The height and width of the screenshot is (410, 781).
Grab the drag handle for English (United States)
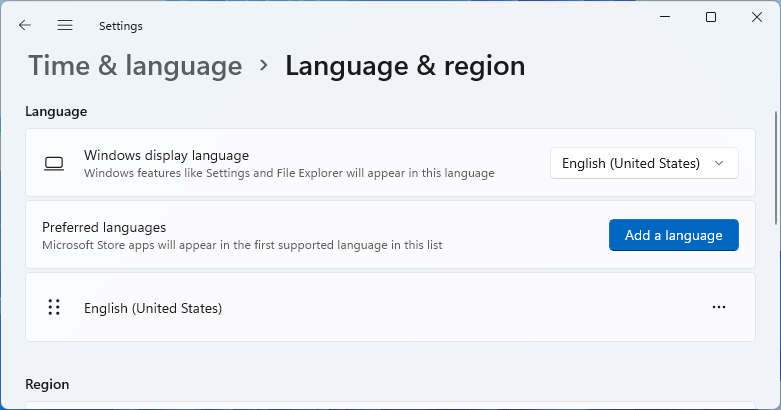point(54,308)
